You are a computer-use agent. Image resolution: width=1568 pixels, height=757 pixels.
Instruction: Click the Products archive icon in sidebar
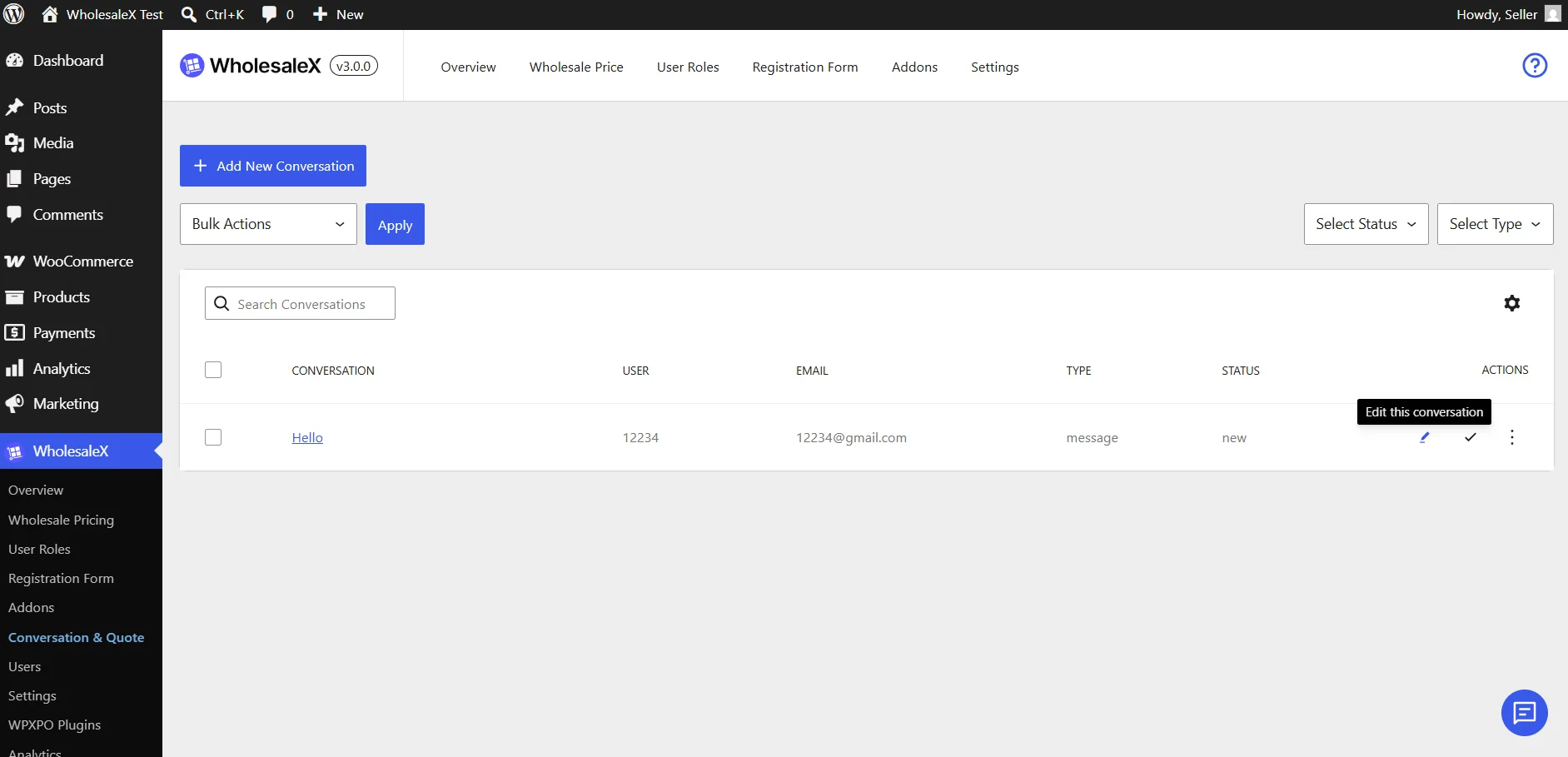point(14,297)
